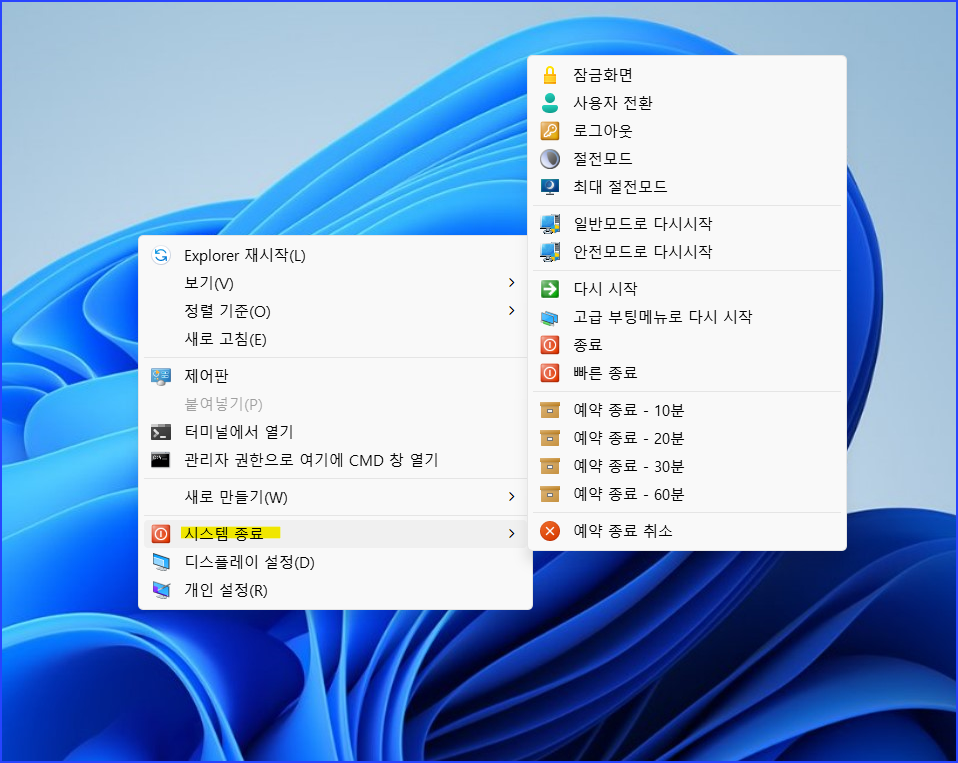Expand the 시스템 종료 submenu arrow

[x=511, y=534]
